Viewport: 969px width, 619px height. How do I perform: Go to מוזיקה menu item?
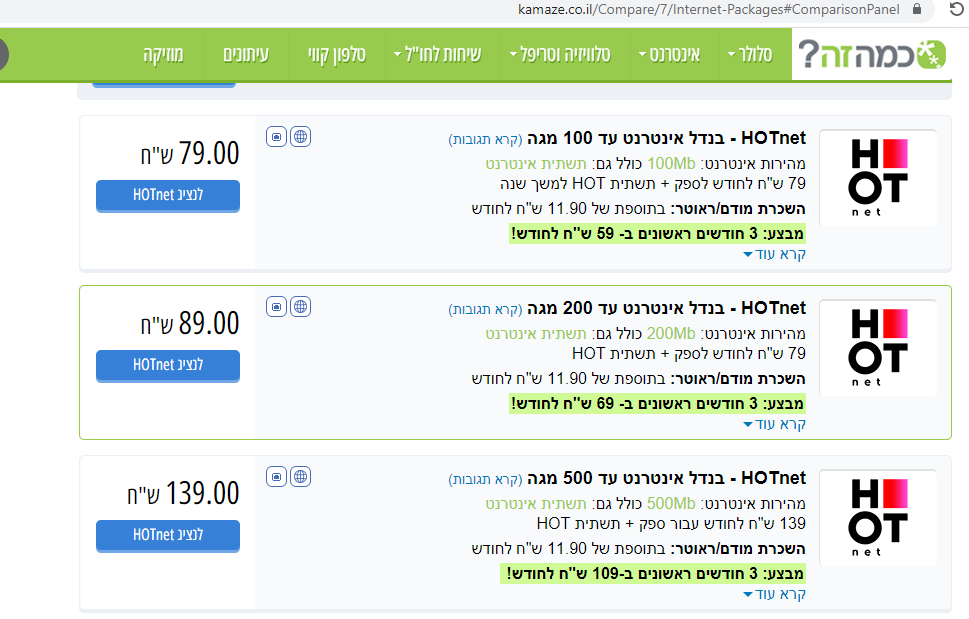(163, 54)
